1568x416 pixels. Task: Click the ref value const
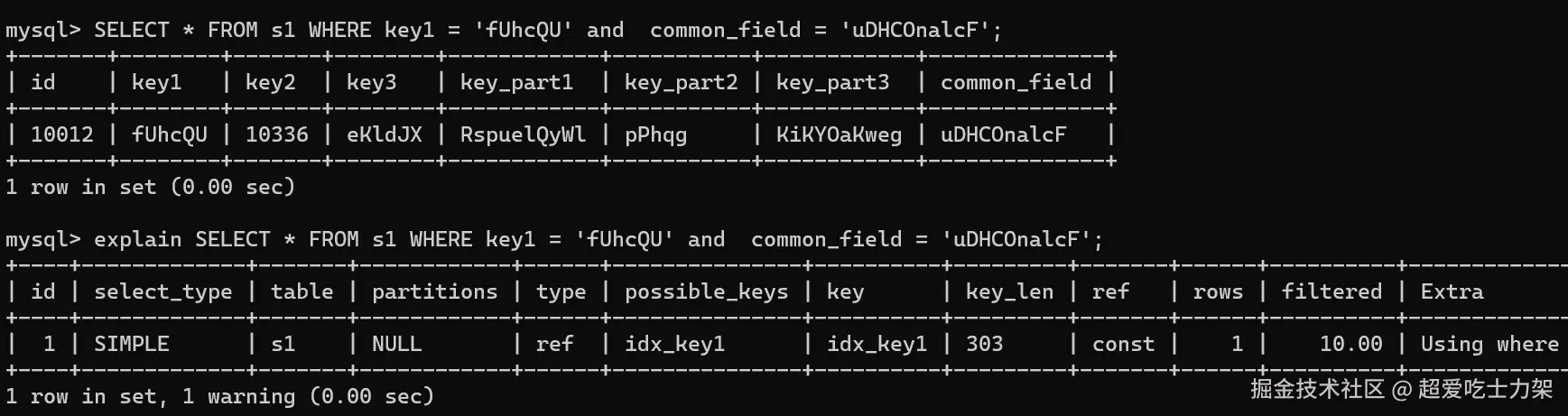coord(1123,344)
